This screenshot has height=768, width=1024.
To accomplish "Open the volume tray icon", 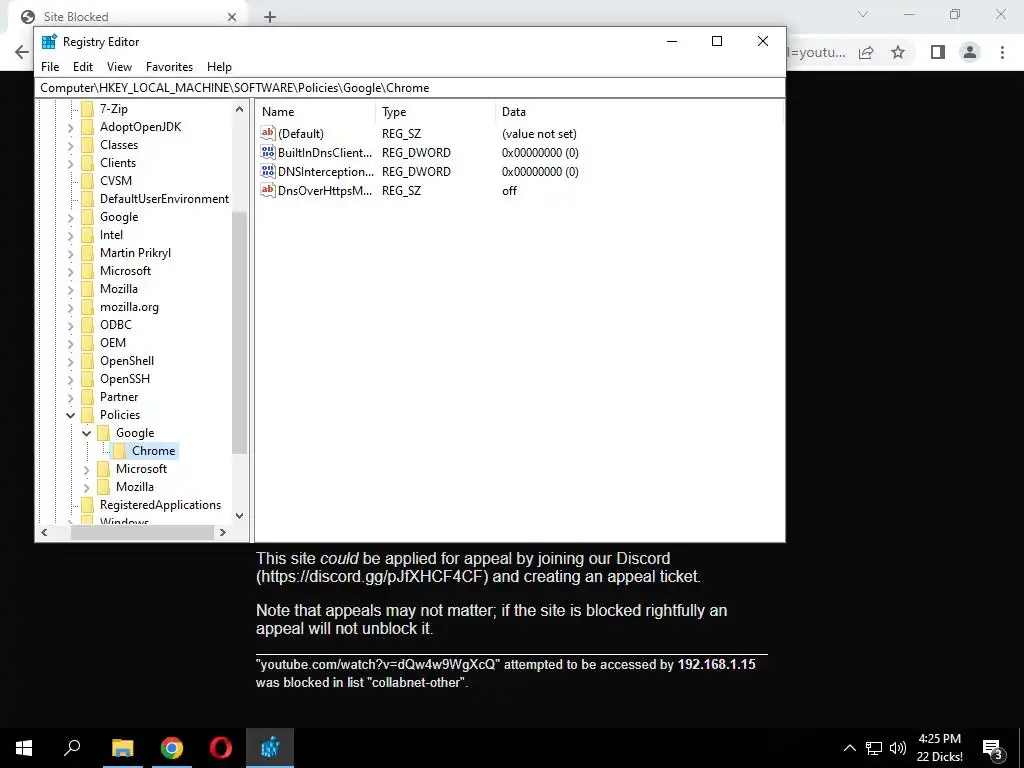I will tap(898, 748).
